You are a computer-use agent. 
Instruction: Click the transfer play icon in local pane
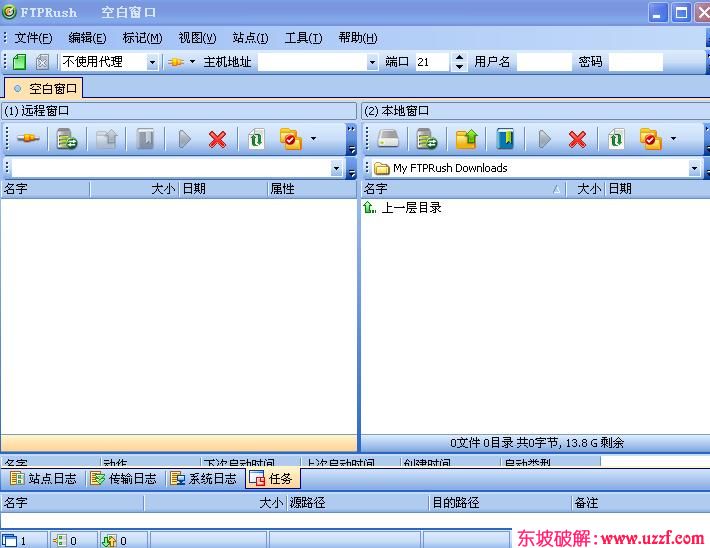point(544,139)
